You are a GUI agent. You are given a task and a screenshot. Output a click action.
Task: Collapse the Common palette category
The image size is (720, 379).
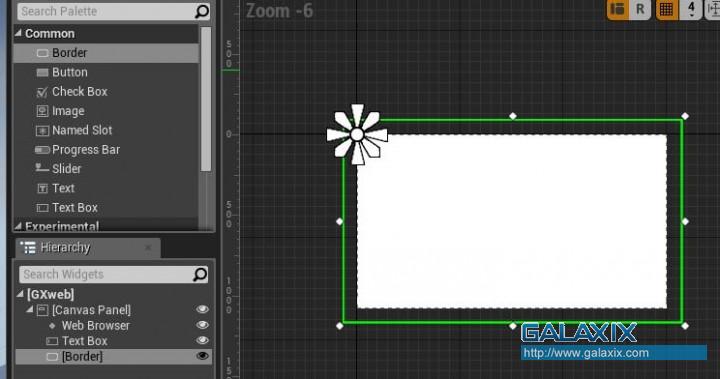pyautogui.click(x=18, y=33)
